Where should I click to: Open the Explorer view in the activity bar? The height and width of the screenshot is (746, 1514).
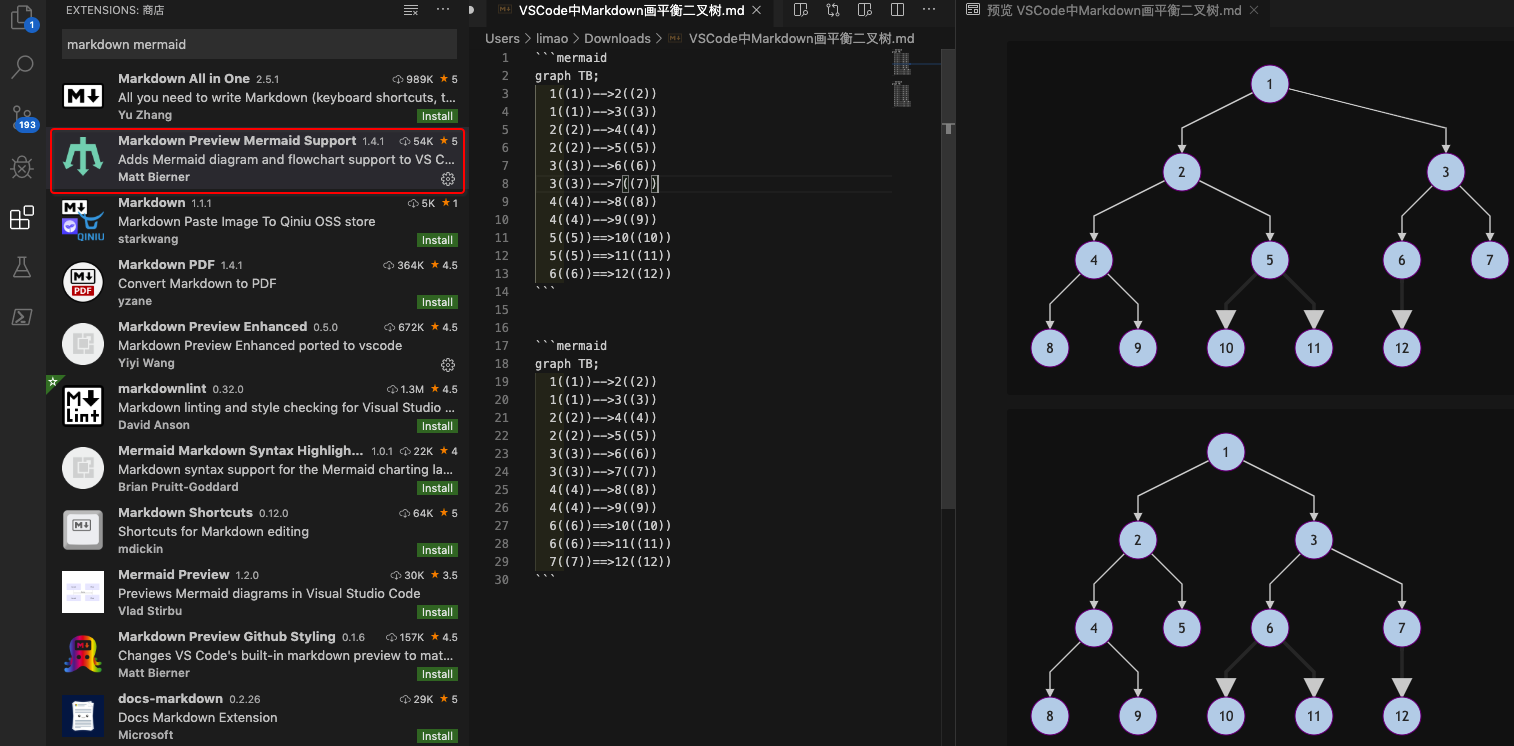click(22, 18)
